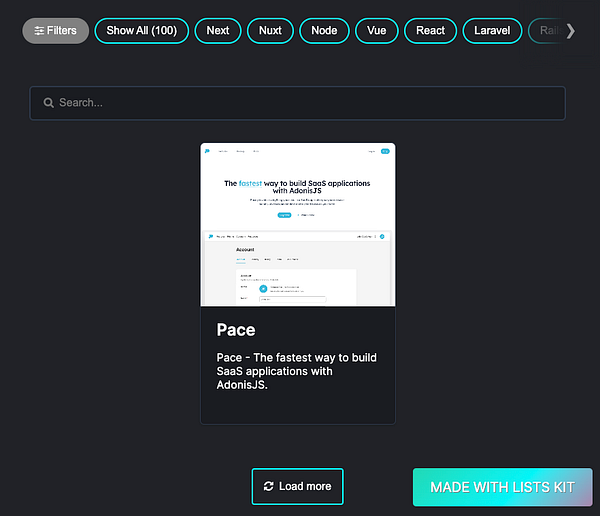The width and height of the screenshot is (600, 516).
Task: Click the right chevron to show more tags
Action: point(571,31)
